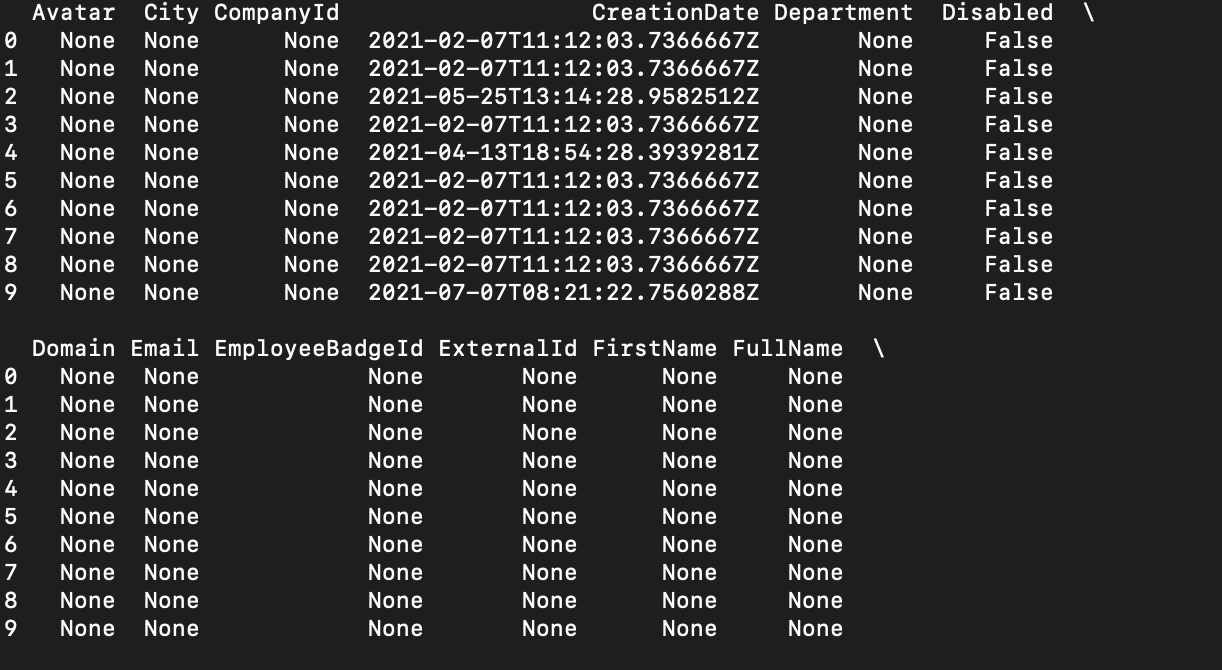1222x670 pixels.
Task: Click the FirstName column header
Action: [654, 349]
